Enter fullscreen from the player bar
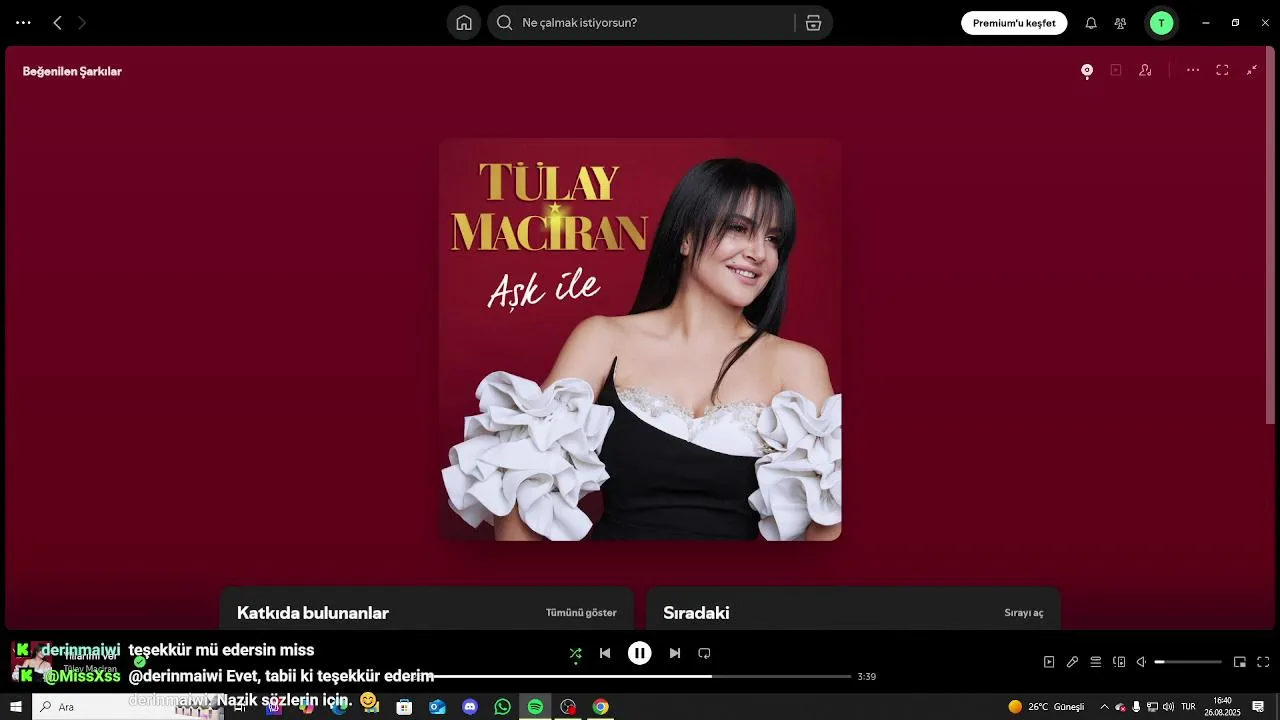 [x=1263, y=662]
